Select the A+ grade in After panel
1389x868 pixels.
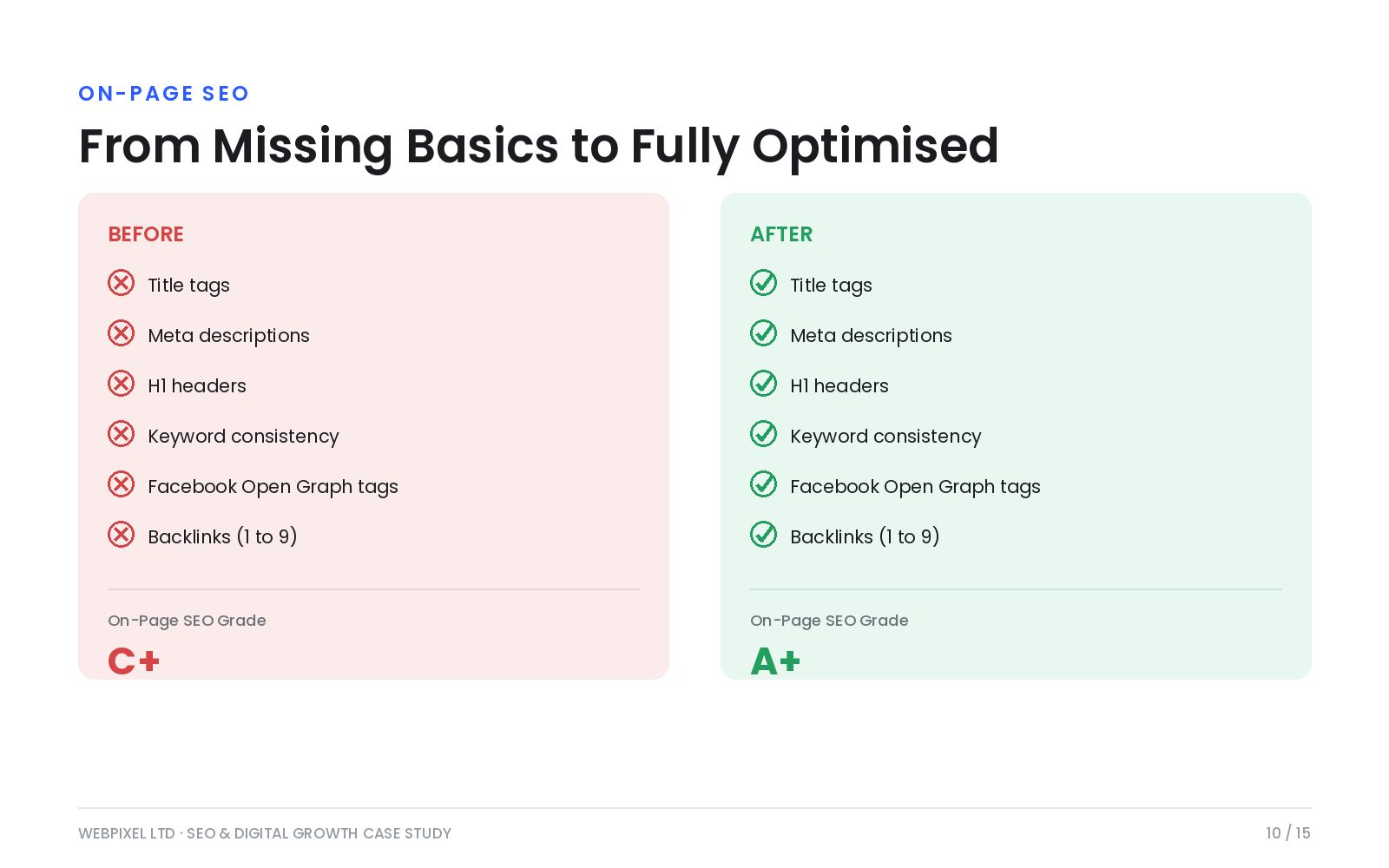click(775, 661)
